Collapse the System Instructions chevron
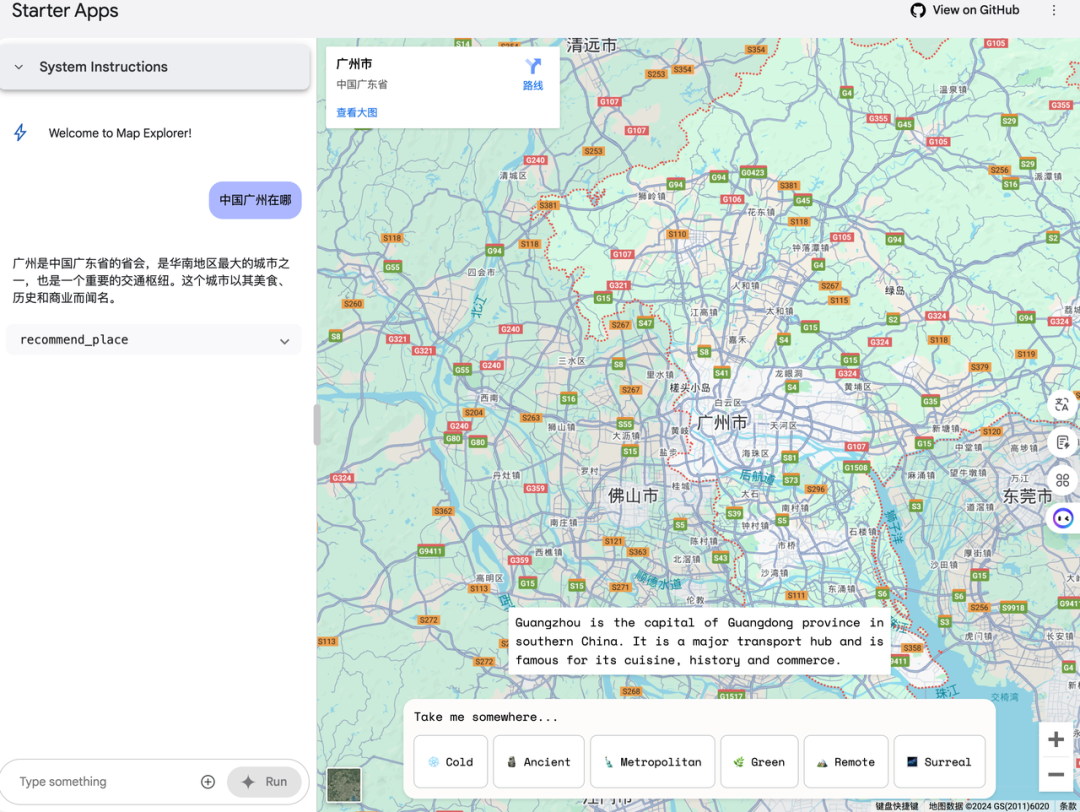Viewport: 1080px width, 812px height. [x=19, y=67]
